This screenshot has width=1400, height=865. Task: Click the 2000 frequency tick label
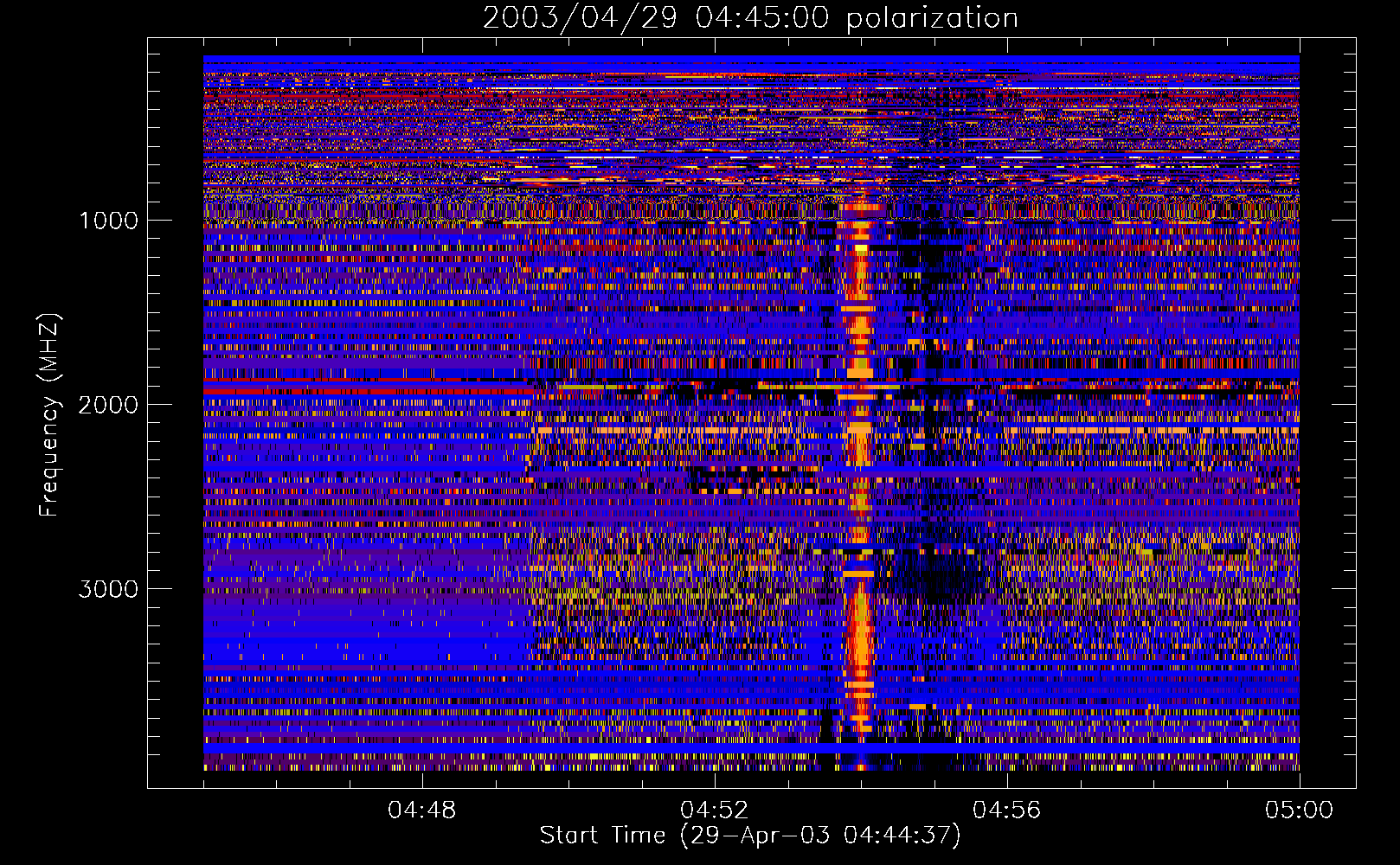click(108, 405)
